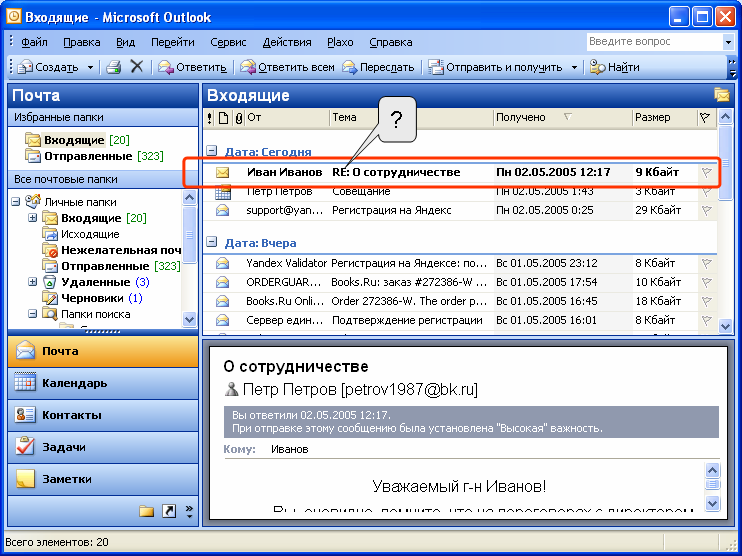The width and height of the screenshot is (742, 556).
Task: Expand the Удаленные folder node
Action: [x=32, y=282]
